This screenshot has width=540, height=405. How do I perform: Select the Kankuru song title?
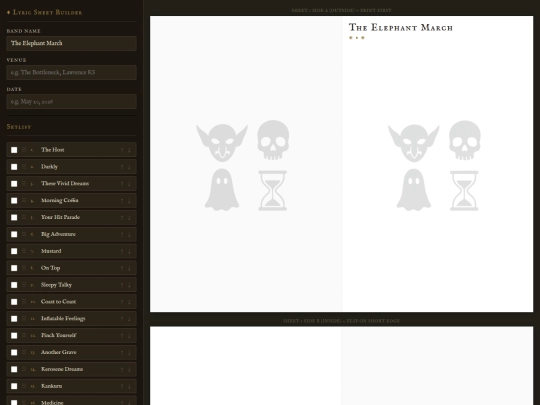[52, 386]
